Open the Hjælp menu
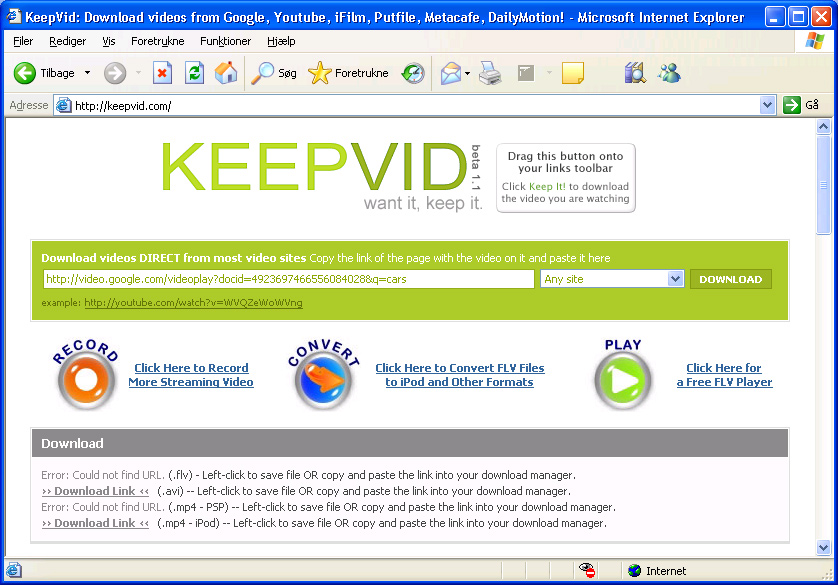This screenshot has width=838, height=585. point(281,41)
